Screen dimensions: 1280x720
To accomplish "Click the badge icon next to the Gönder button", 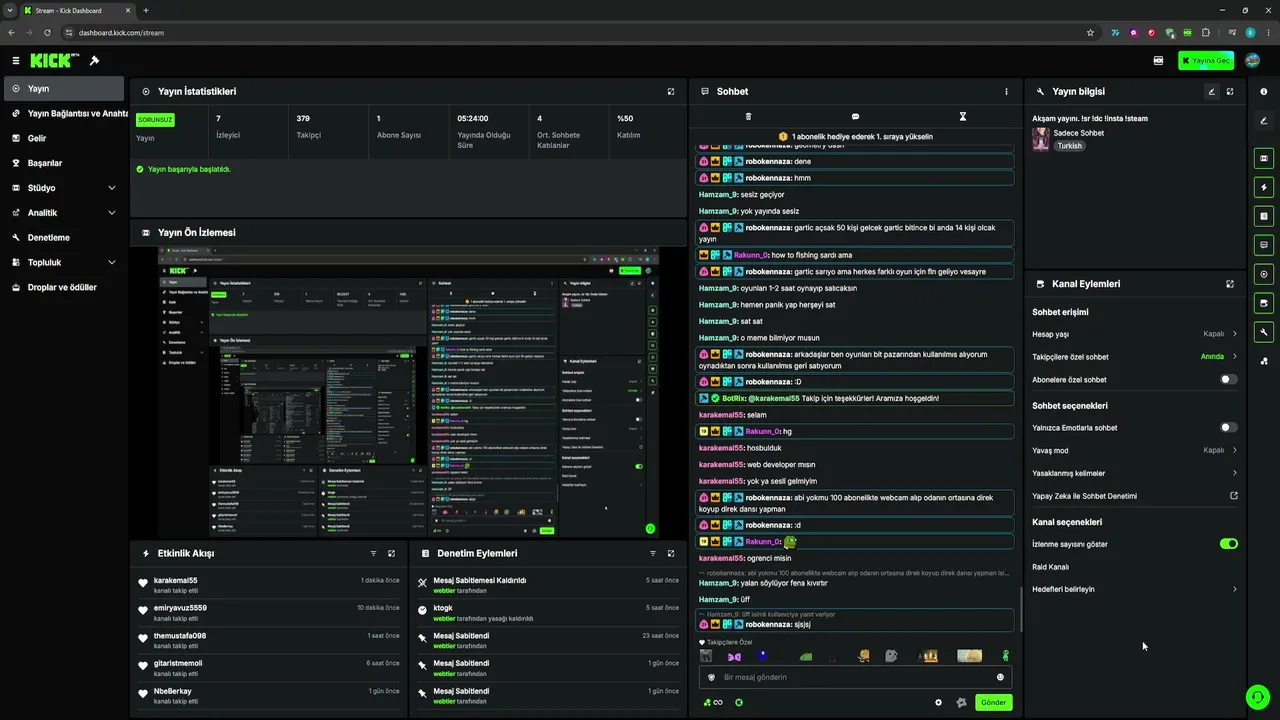I will tap(961, 703).
